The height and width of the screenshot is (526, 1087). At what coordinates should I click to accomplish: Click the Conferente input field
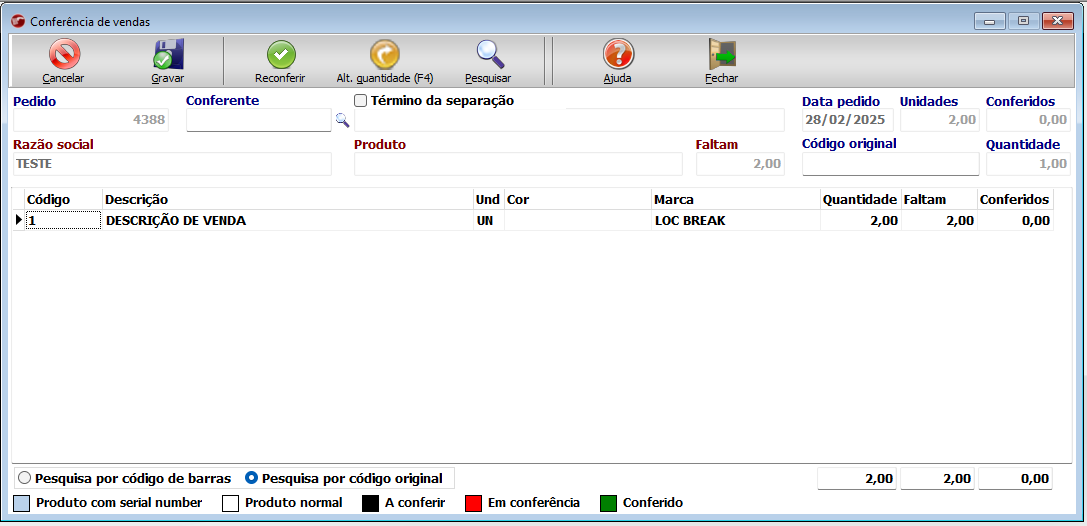click(258, 120)
